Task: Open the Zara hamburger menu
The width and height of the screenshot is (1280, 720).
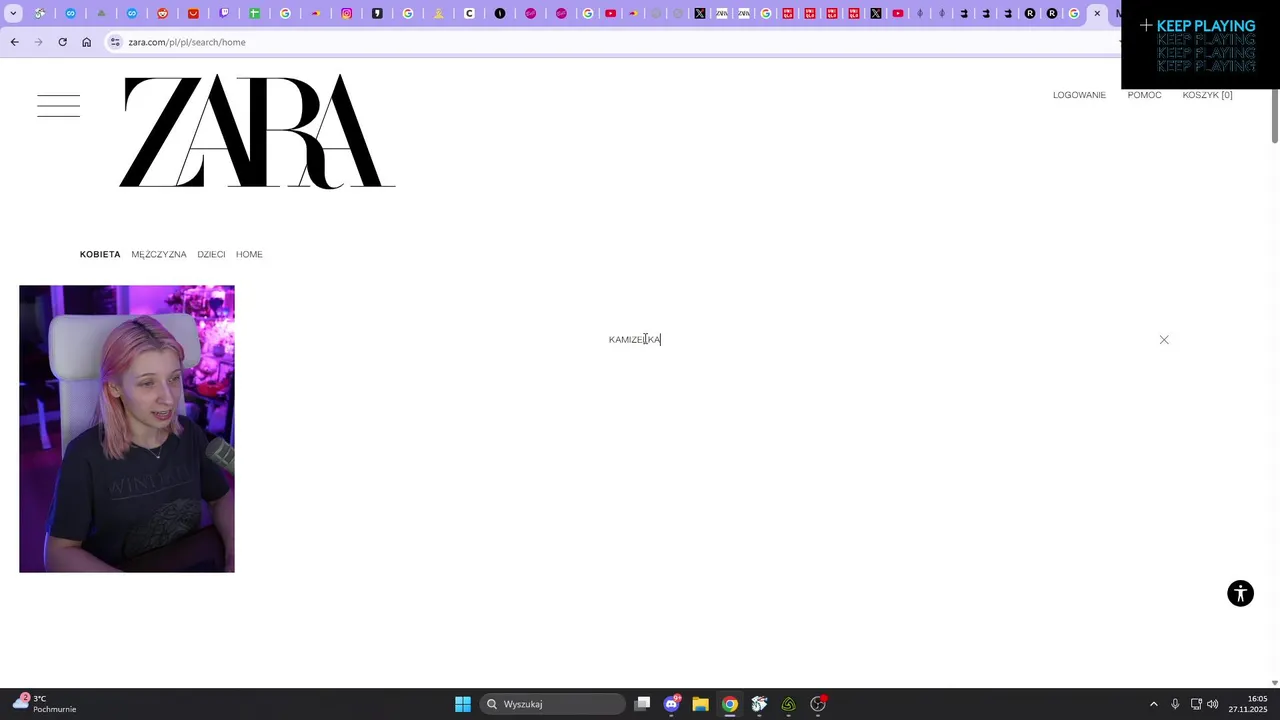Action: 58,106
